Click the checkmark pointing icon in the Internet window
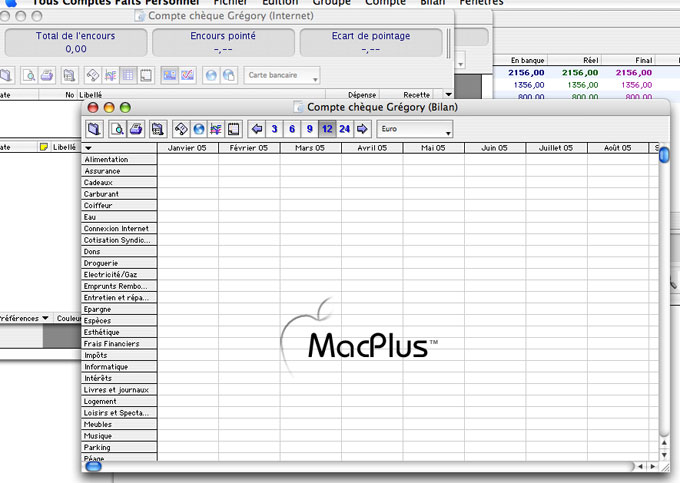 tap(187, 75)
